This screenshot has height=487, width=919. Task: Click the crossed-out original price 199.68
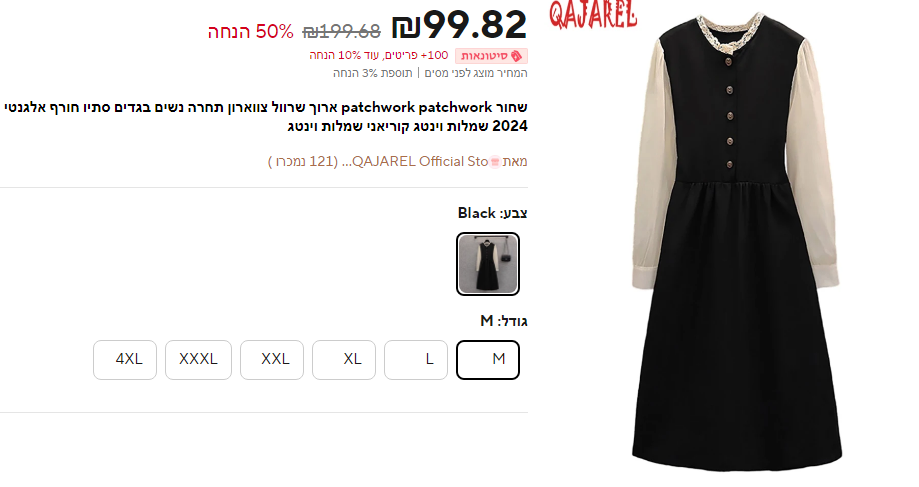tap(341, 31)
